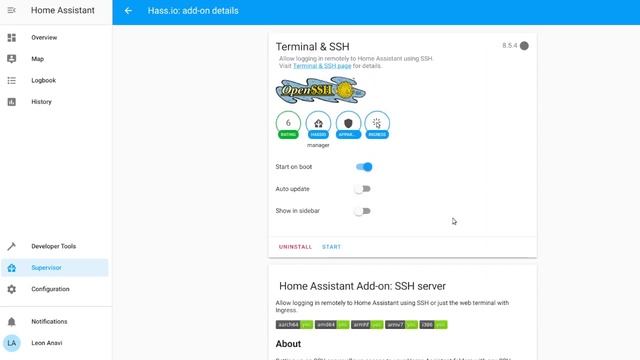Click the Developer Tools hammer icon
The height and width of the screenshot is (360, 640).
tap(11, 246)
